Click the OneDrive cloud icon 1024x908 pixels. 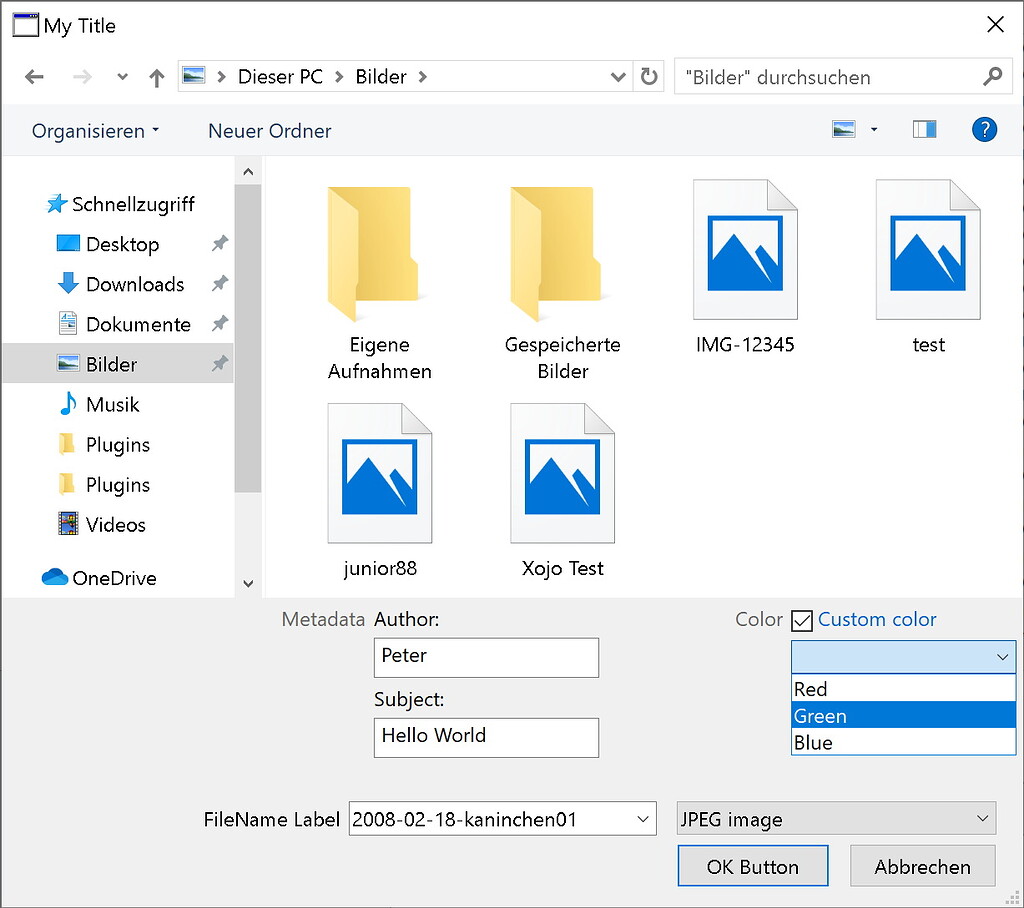(55, 578)
